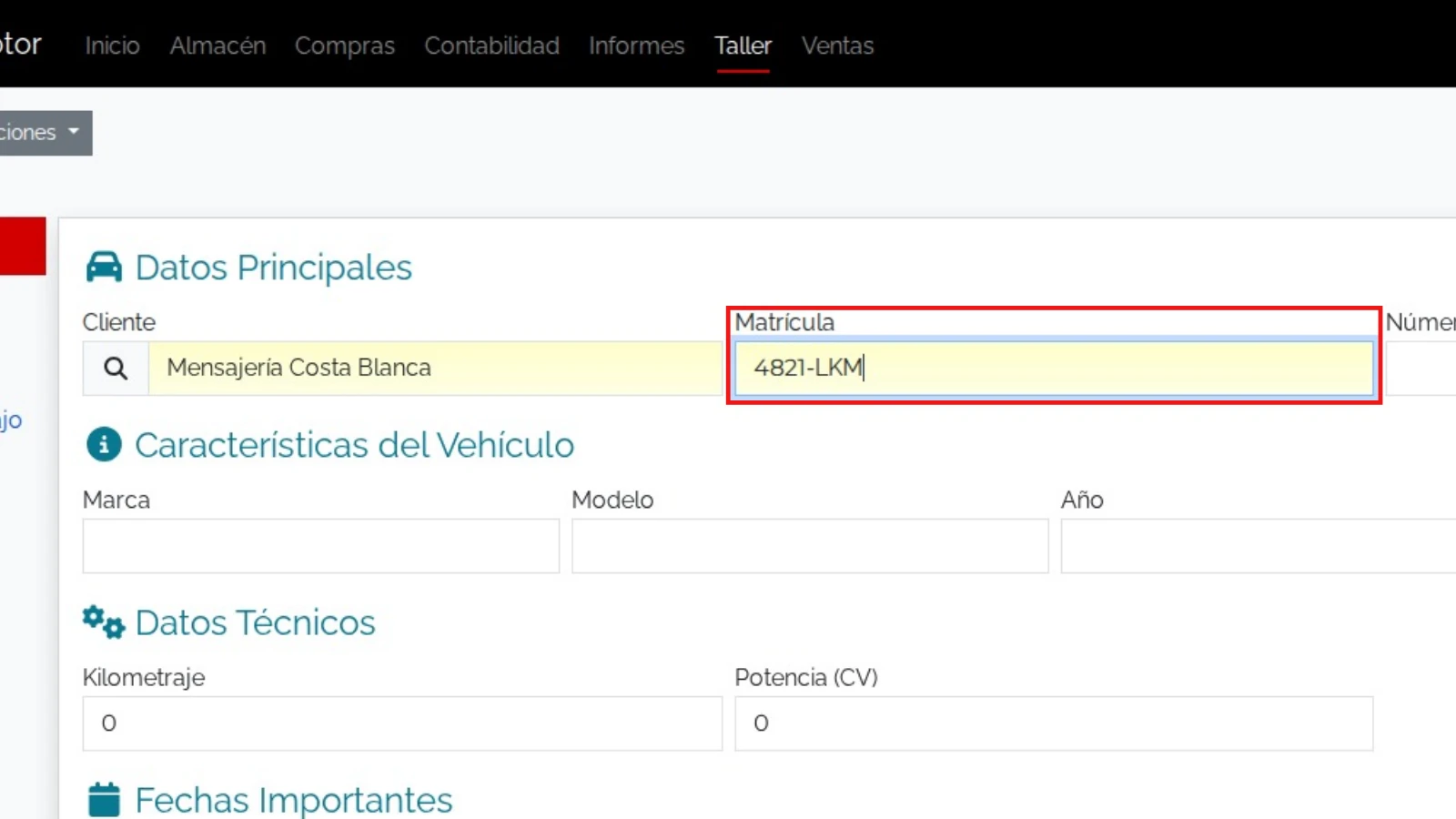Open the Ventas menu

tap(837, 45)
